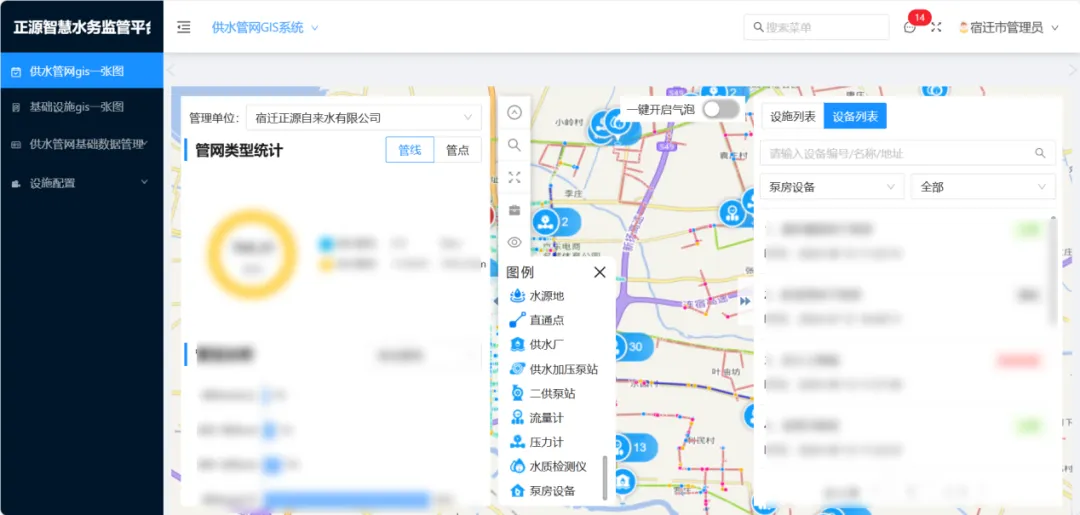Toggle the 一键开启气泡 switch

point(720,109)
